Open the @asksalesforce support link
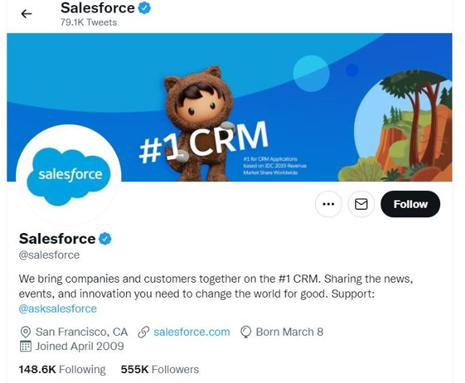 point(58,309)
